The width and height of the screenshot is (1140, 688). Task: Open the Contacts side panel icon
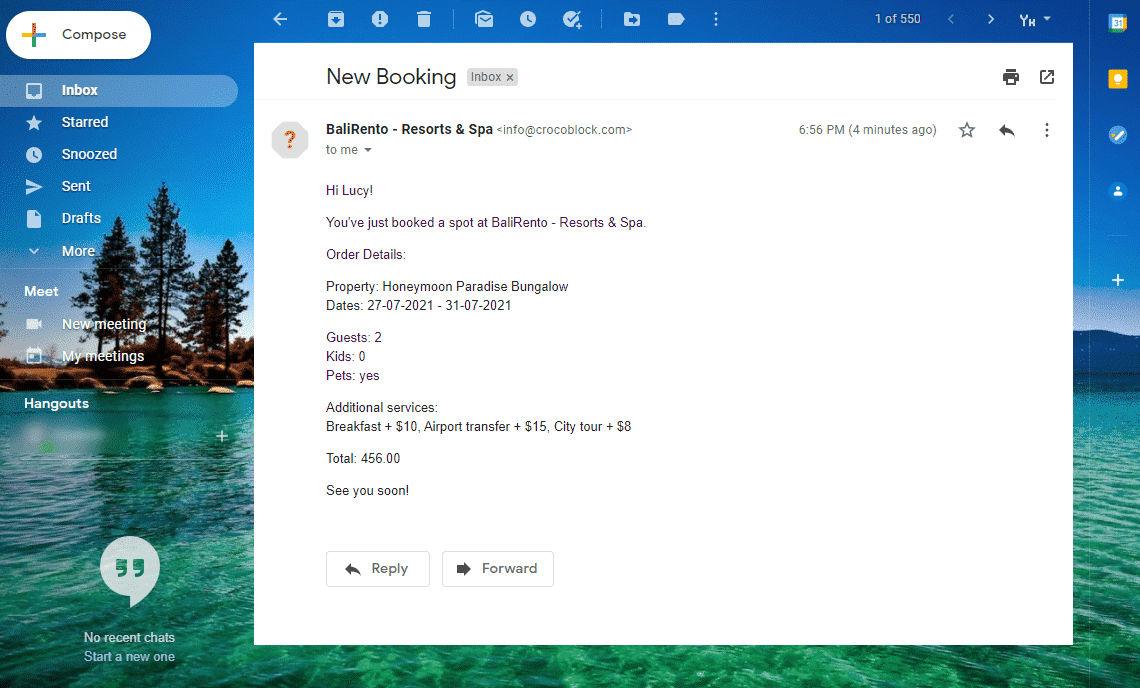pos(1117,191)
